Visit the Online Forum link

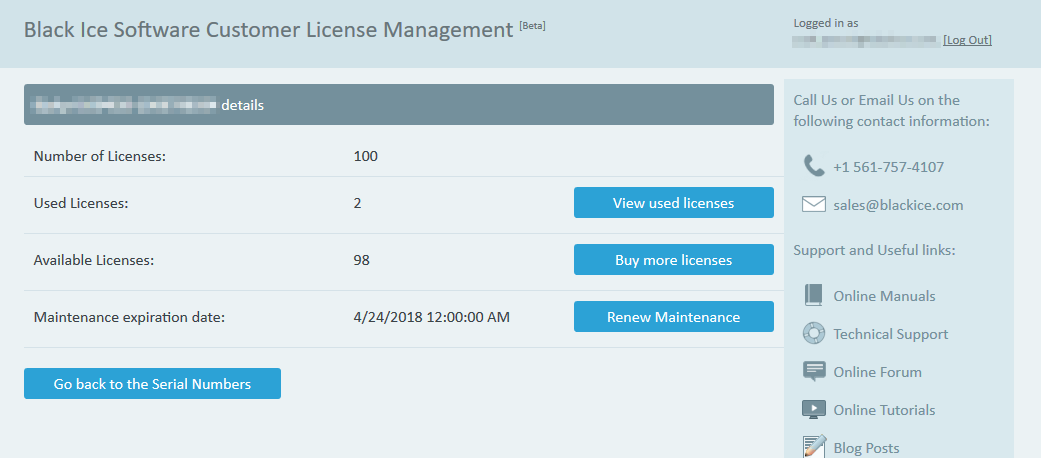point(878,372)
